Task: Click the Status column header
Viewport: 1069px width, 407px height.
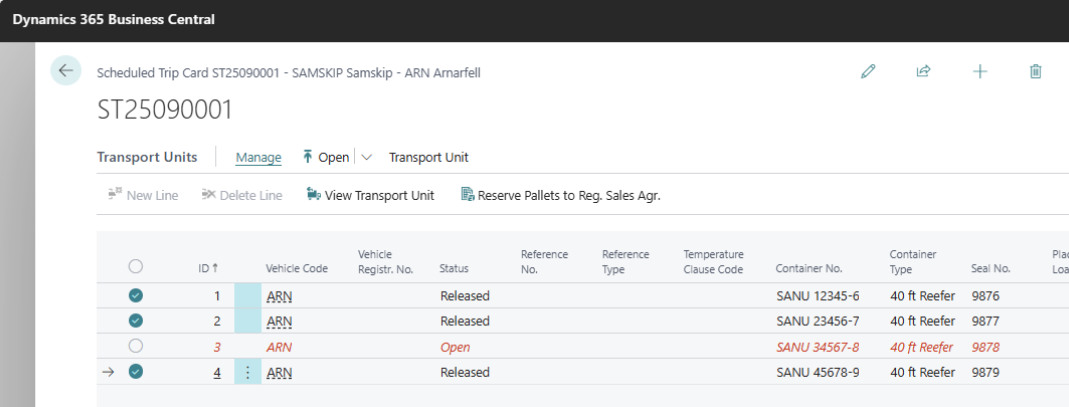Action: pos(454,268)
